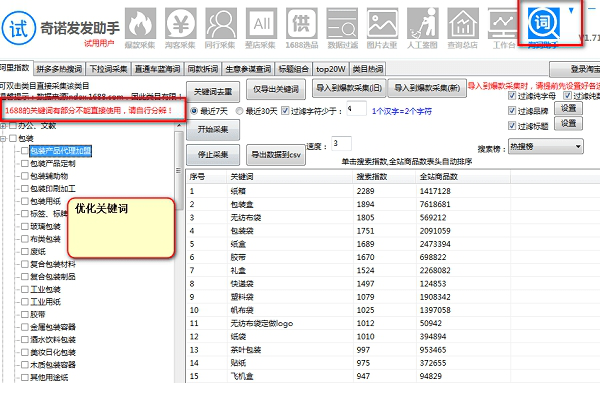Select the 美妆日化包装 tree item
The width and height of the screenshot is (600, 398).
pos(53,352)
